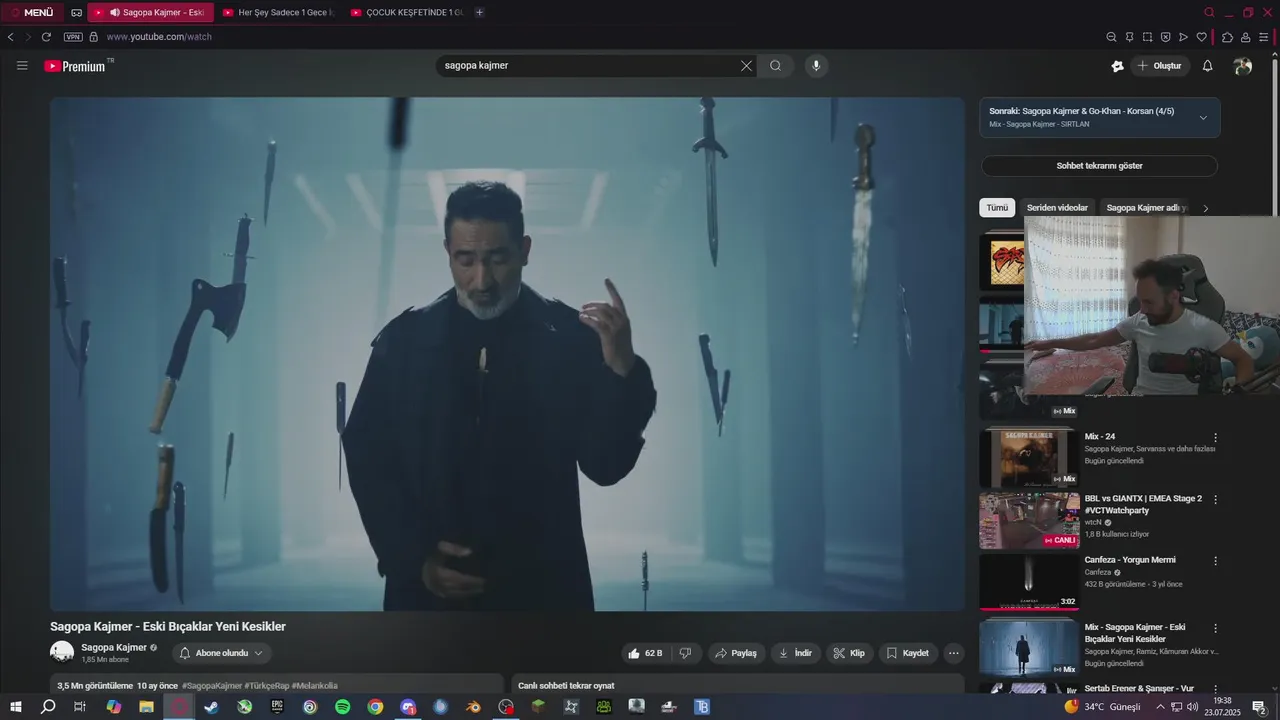The height and width of the screenshot is (720, 1280).
Task: Switch to ÇOCUK KEŞFETİNDE tab
Action: point(406,12)
